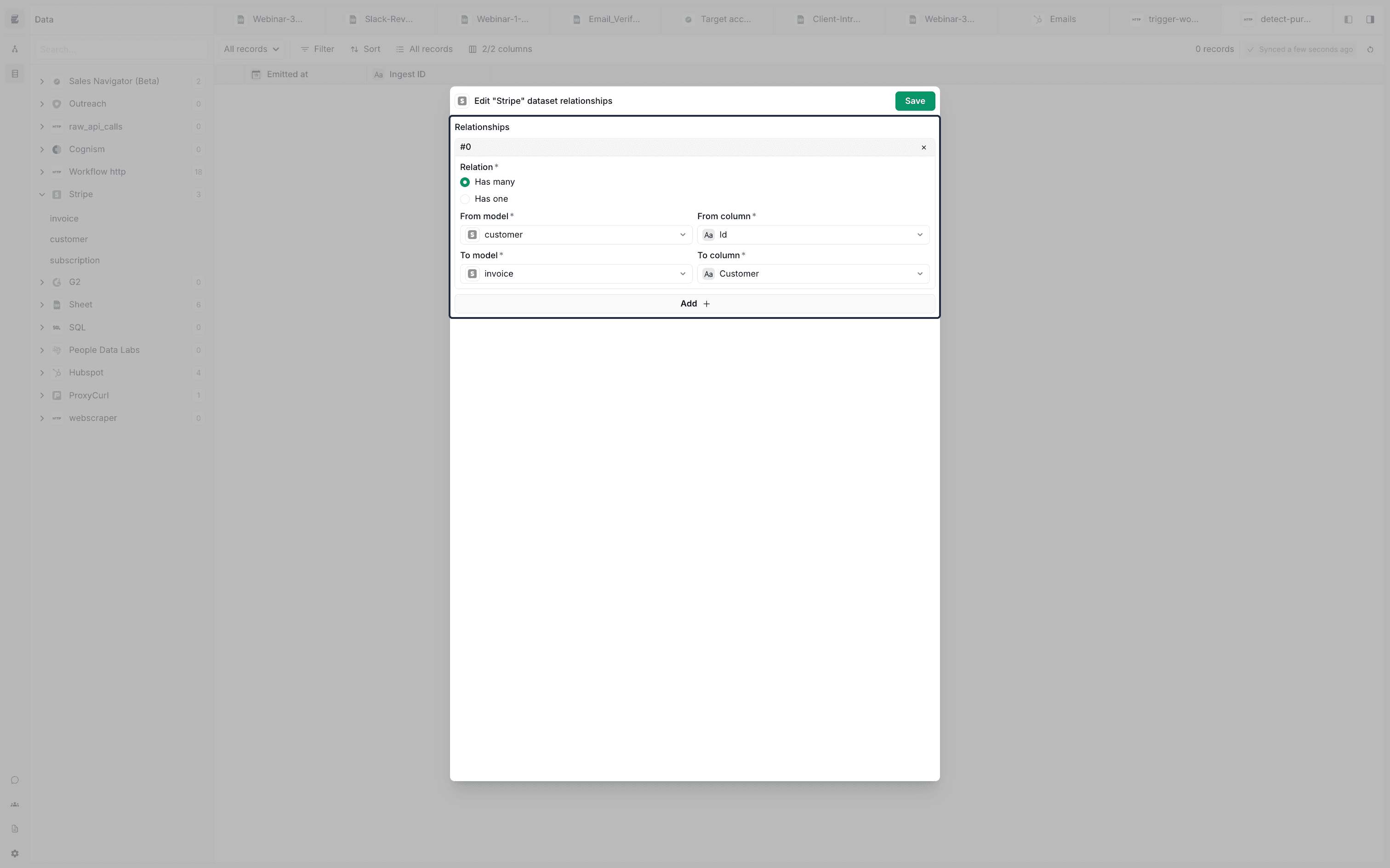
Task: Click the Stripe icon in the sidebar
Action: (x=57, y=195)
